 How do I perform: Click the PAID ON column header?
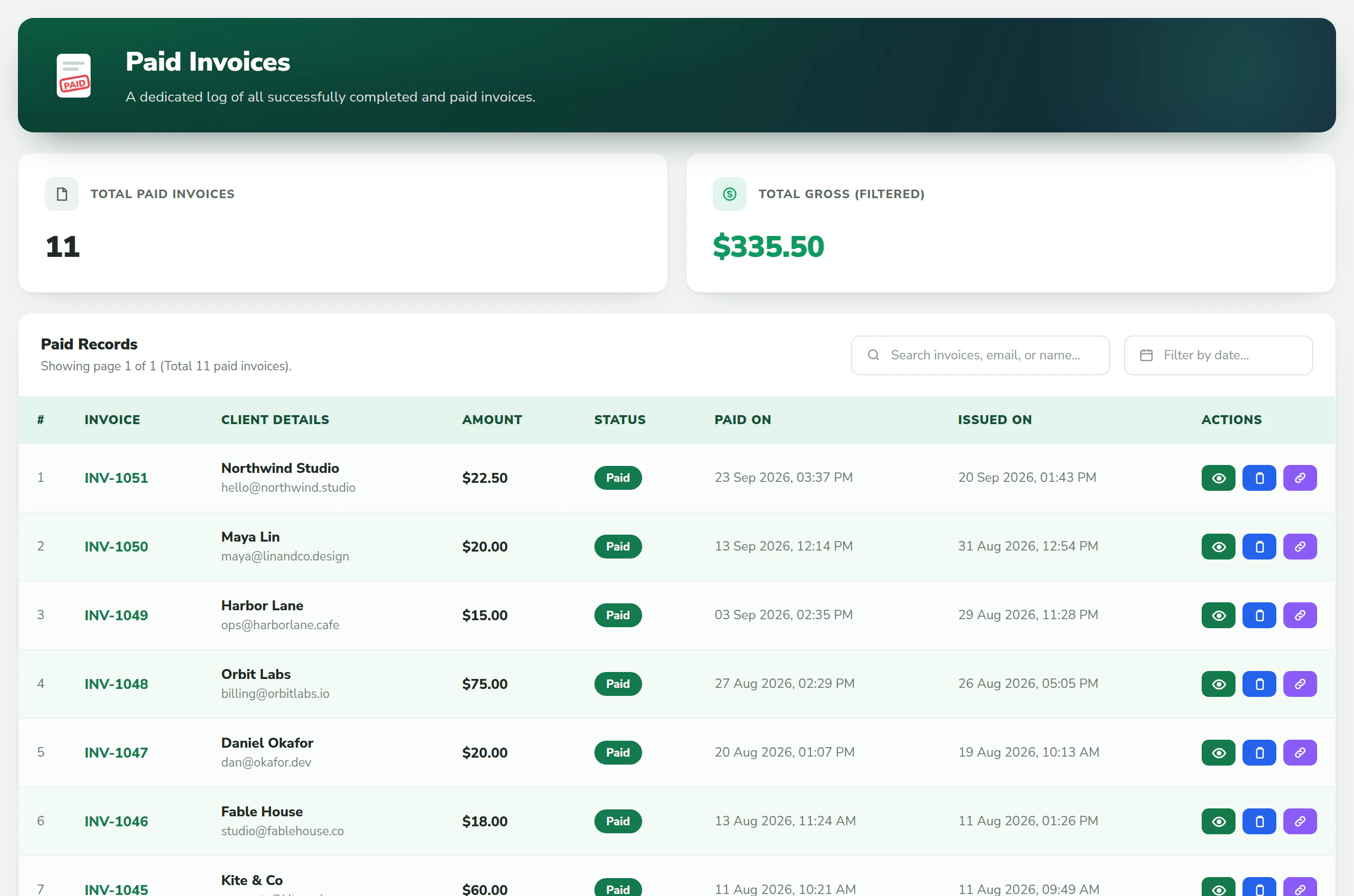tap(743, 420)
